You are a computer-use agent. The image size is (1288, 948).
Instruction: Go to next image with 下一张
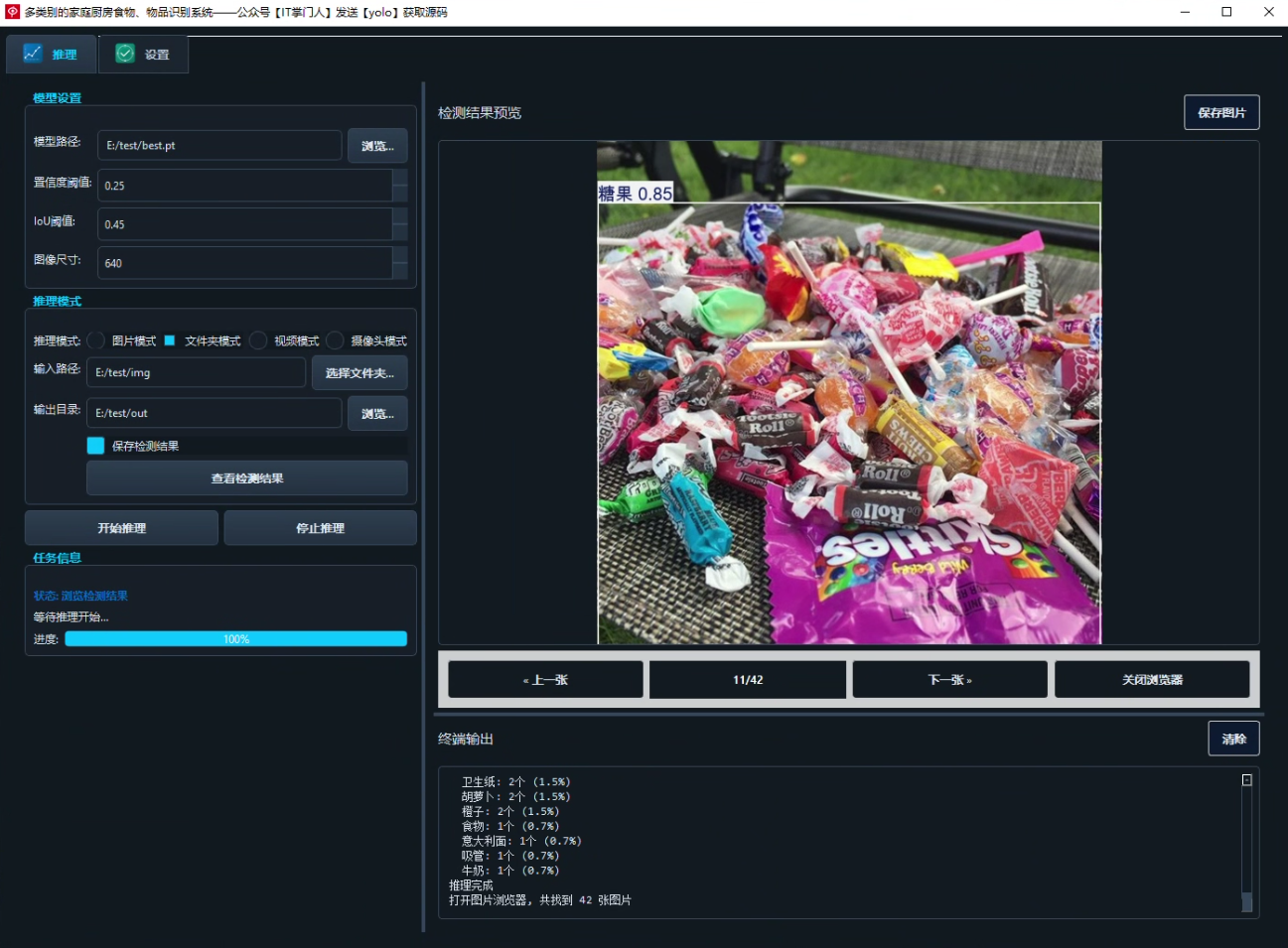[x=949, y=680]
